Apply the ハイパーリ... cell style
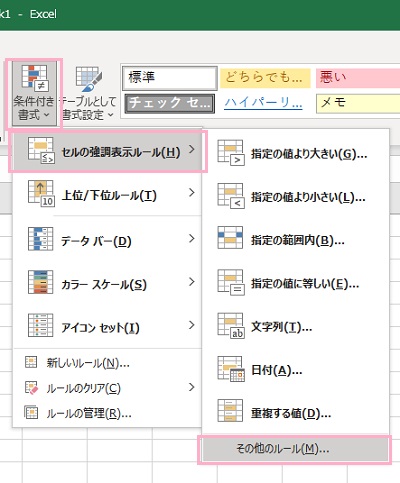 [x=263, y=103]
